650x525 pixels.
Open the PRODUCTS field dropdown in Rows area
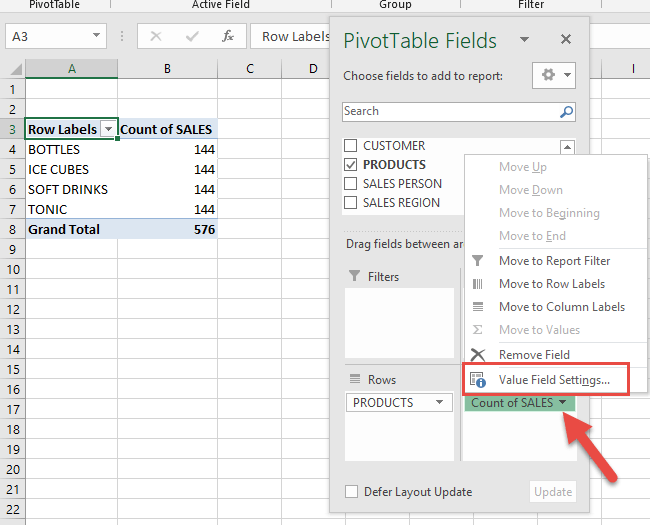pos(439,402)
